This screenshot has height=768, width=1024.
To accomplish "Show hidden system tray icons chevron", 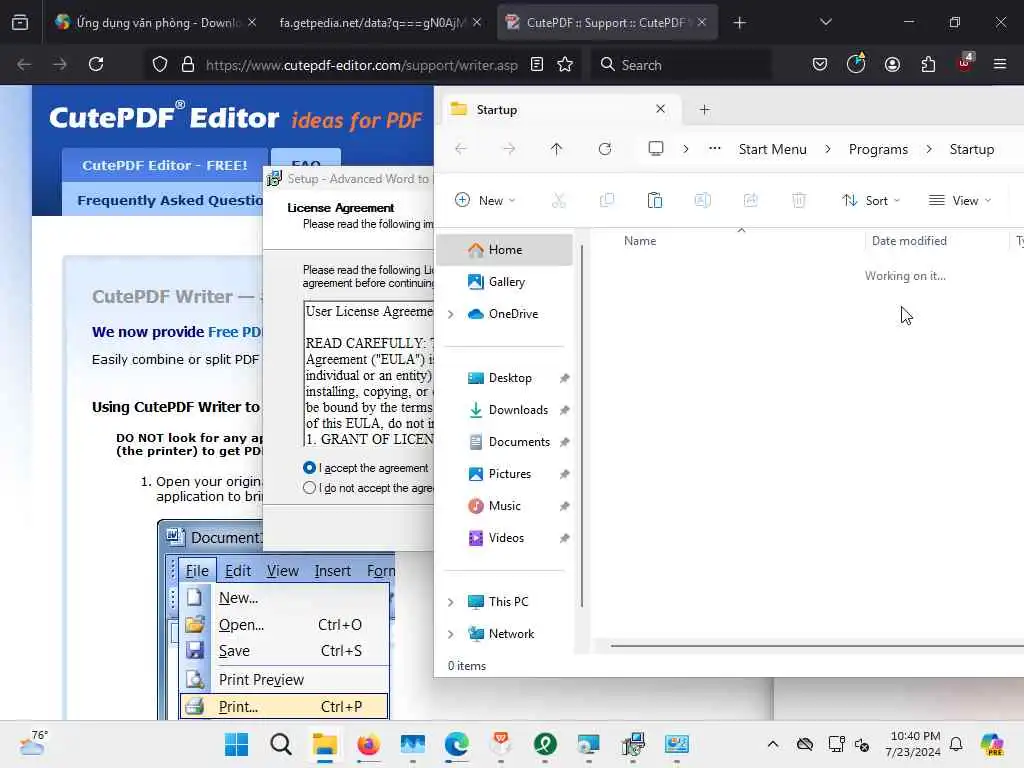I will point(773,744).
